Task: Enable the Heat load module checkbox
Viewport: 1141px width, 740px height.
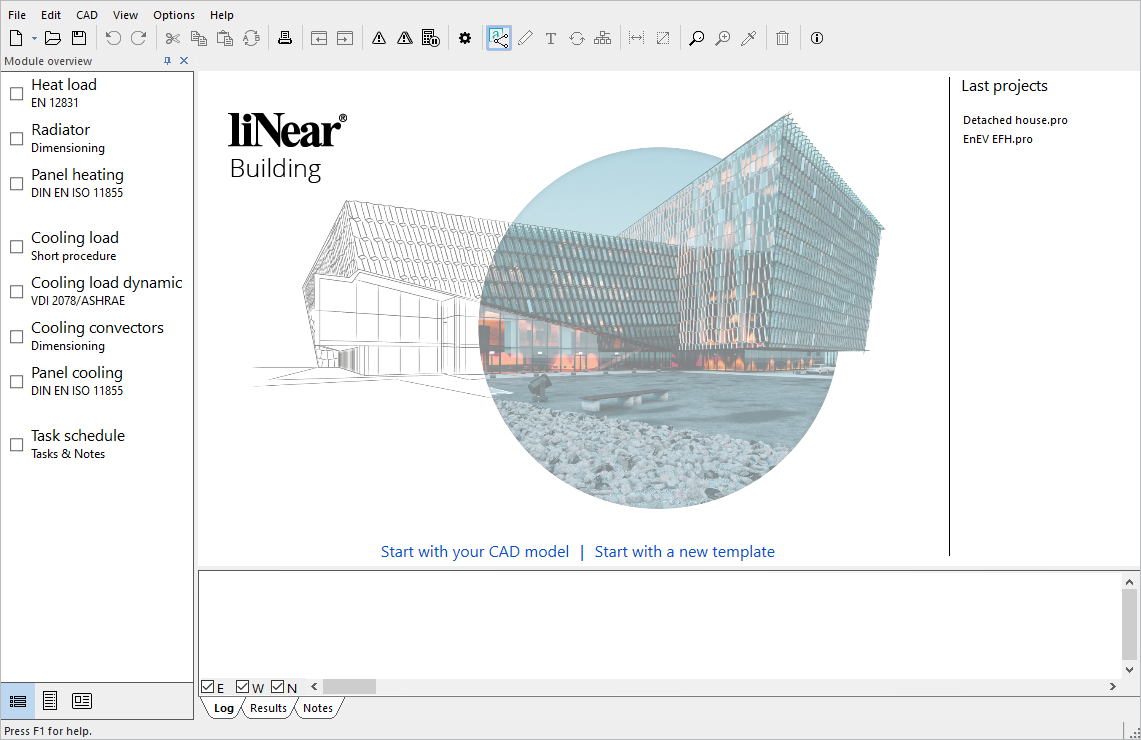Action: [x=16, y=93]
